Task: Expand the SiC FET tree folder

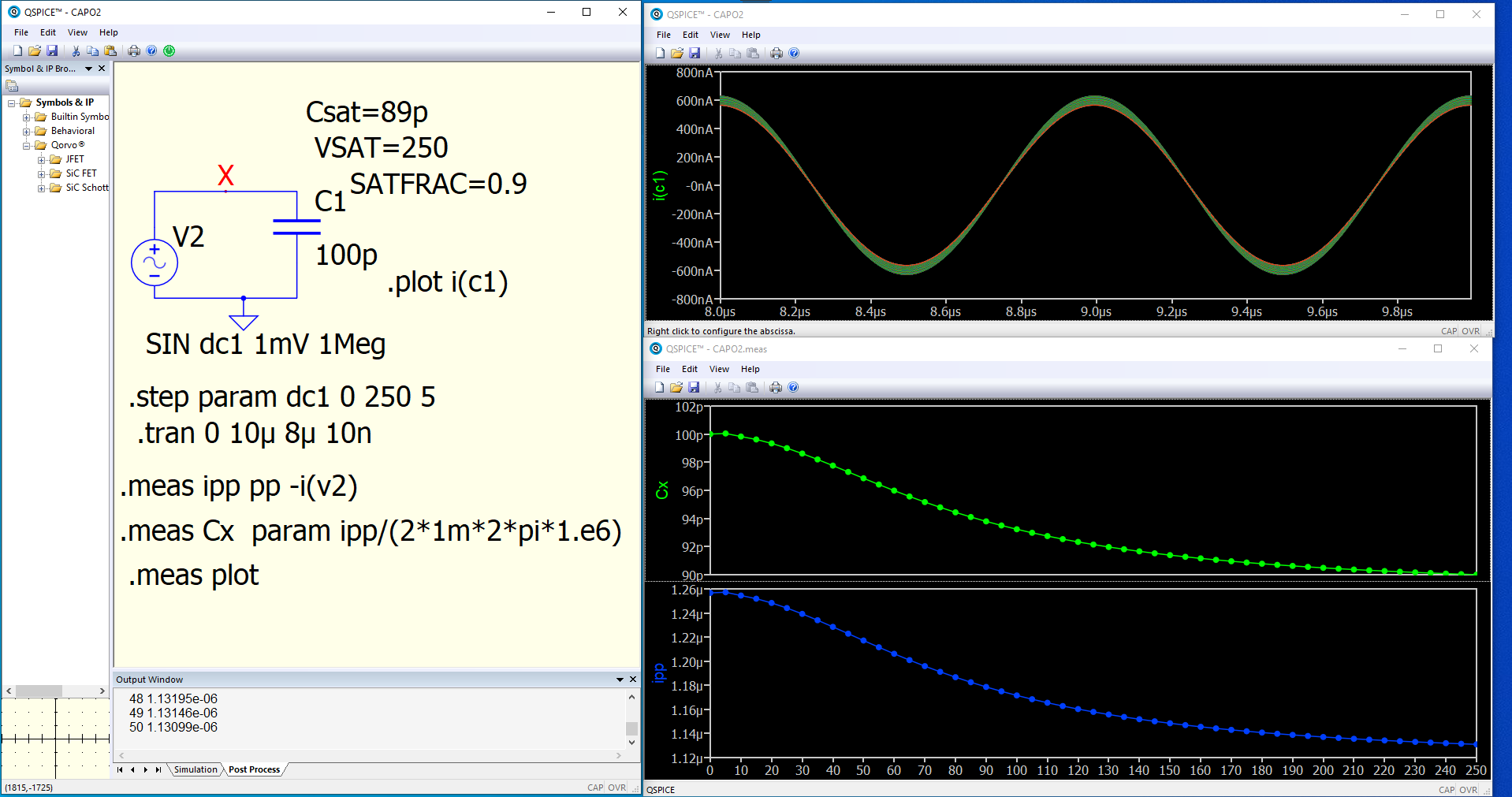Action: pos(41,174)
